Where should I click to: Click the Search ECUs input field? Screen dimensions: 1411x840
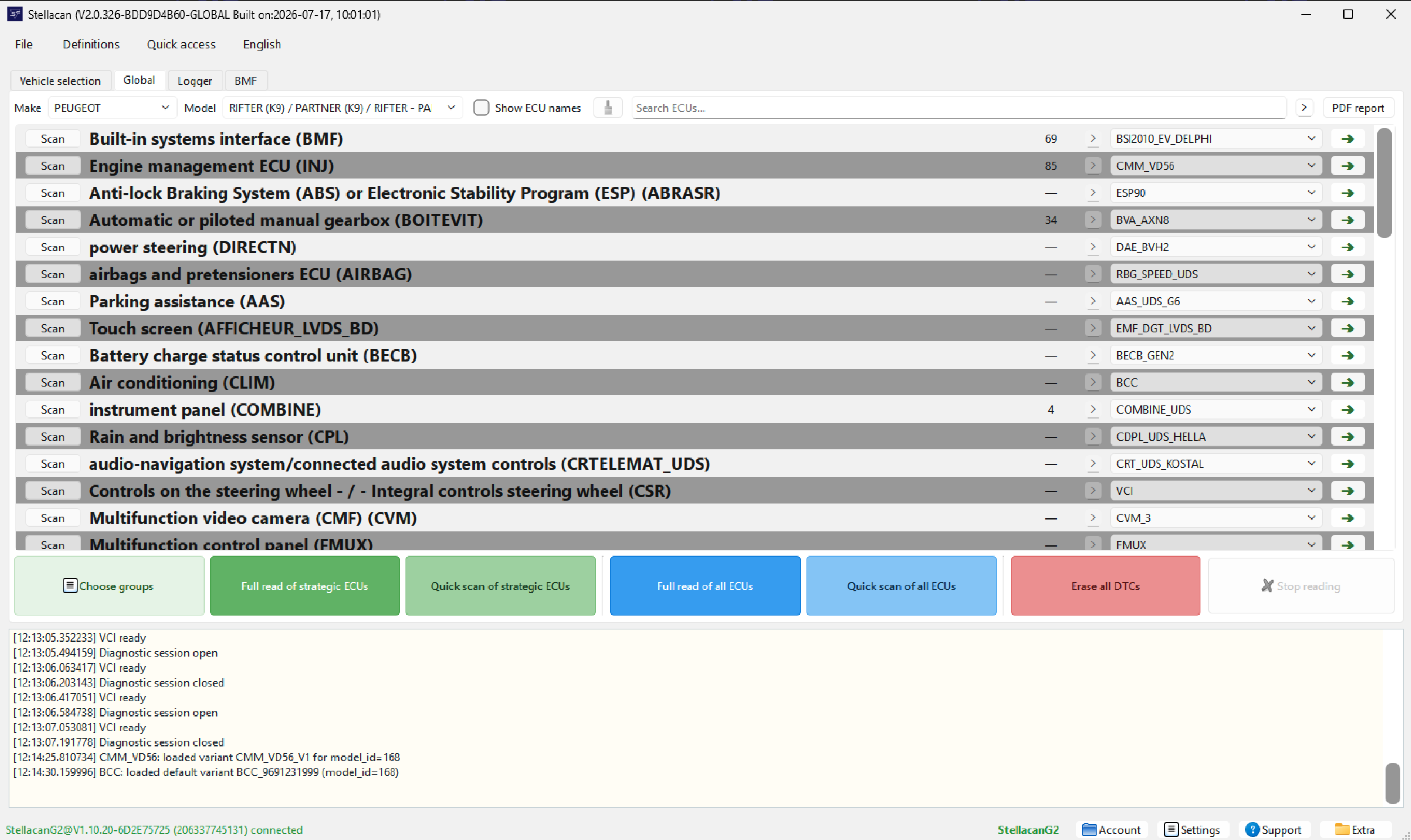959,108
